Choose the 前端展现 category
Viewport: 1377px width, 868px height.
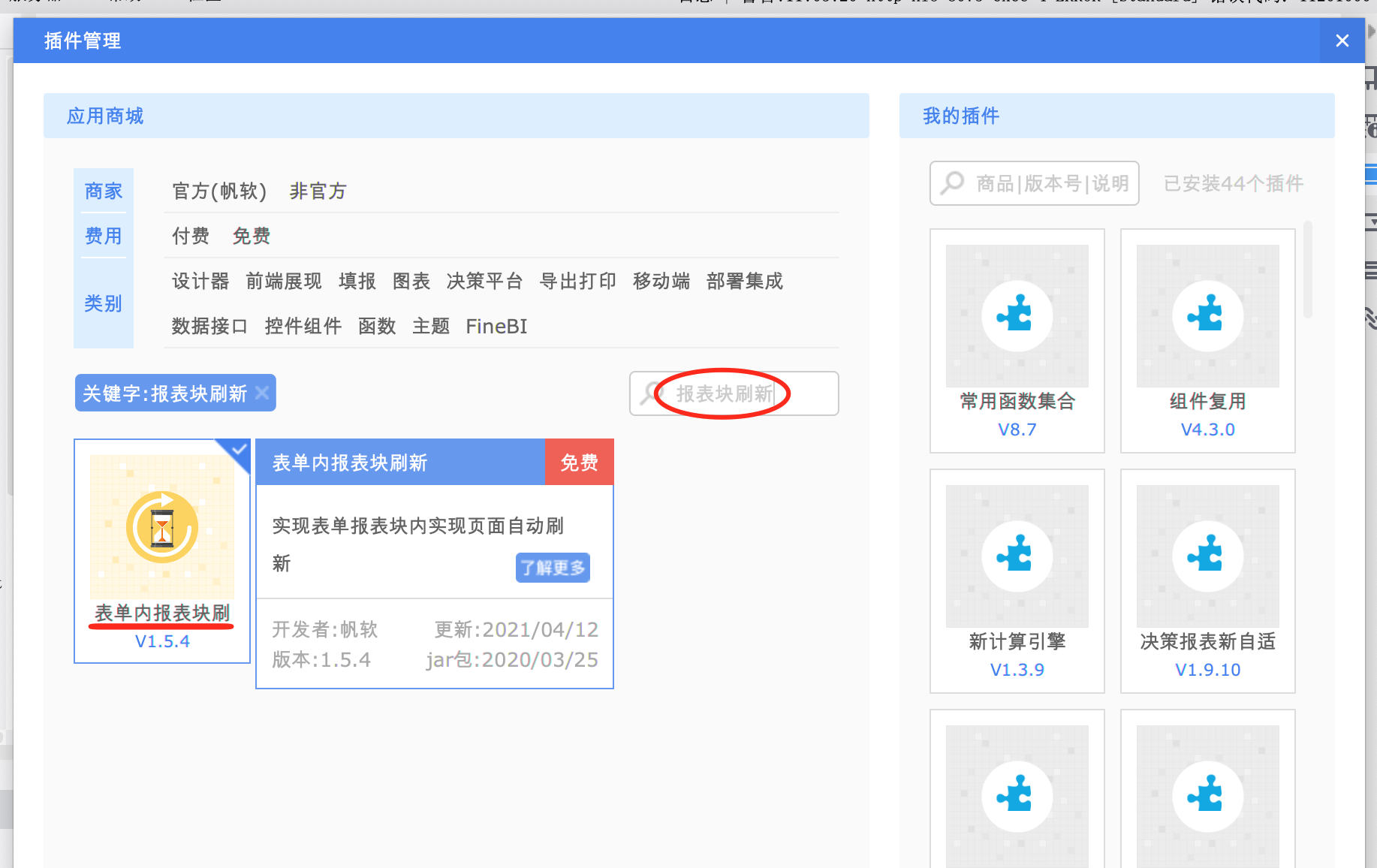(284, 281)
